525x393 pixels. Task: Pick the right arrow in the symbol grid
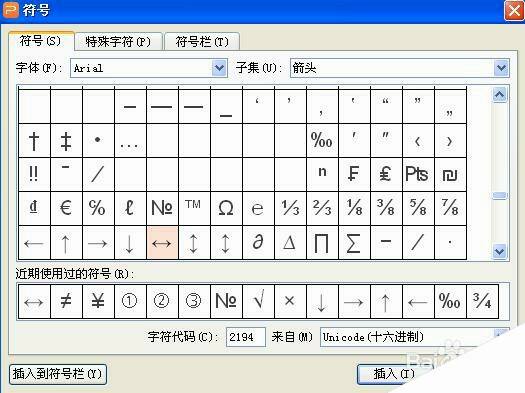point(98,242)
